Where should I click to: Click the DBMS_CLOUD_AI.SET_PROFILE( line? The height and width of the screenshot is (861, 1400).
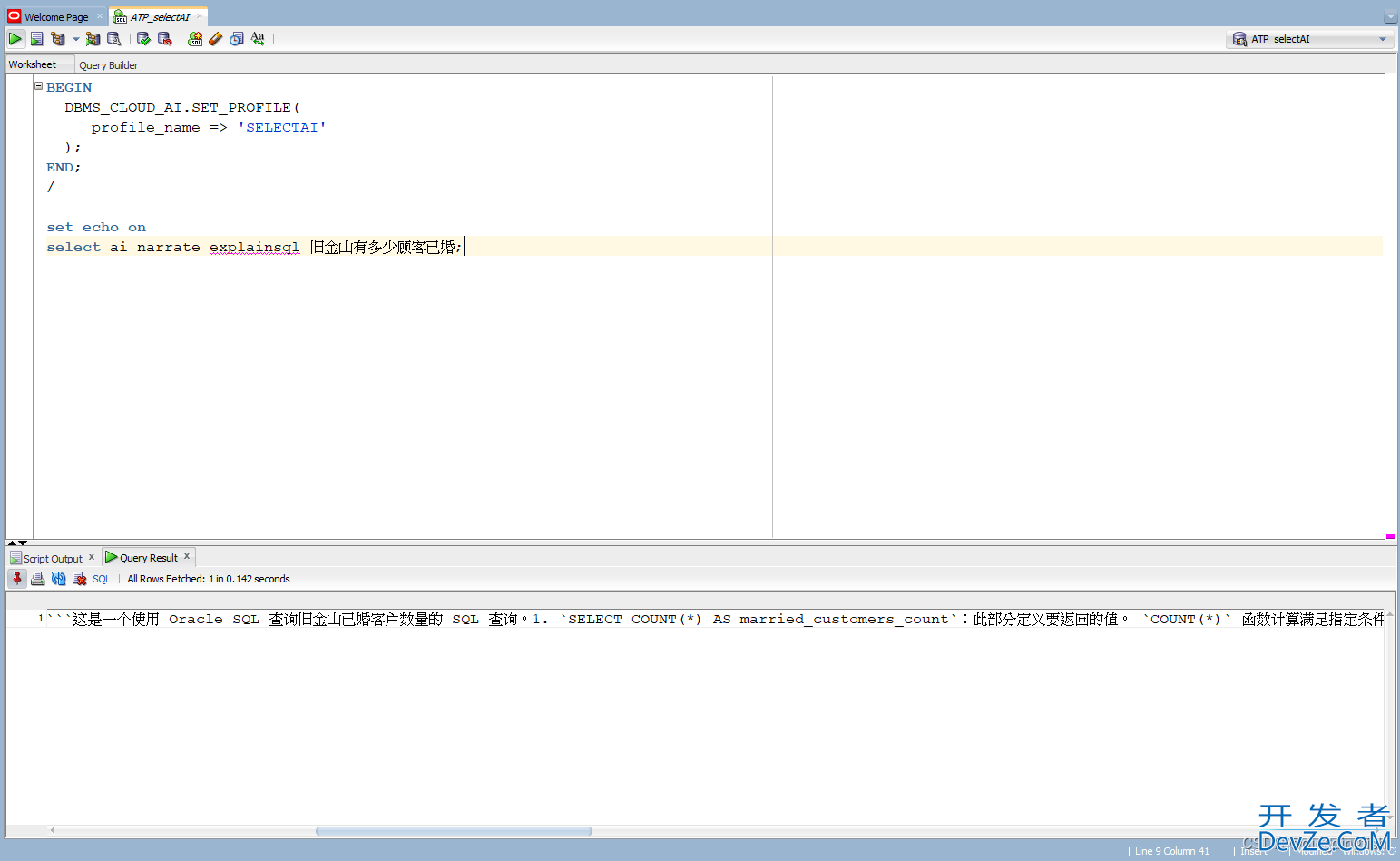coord(182,108)
